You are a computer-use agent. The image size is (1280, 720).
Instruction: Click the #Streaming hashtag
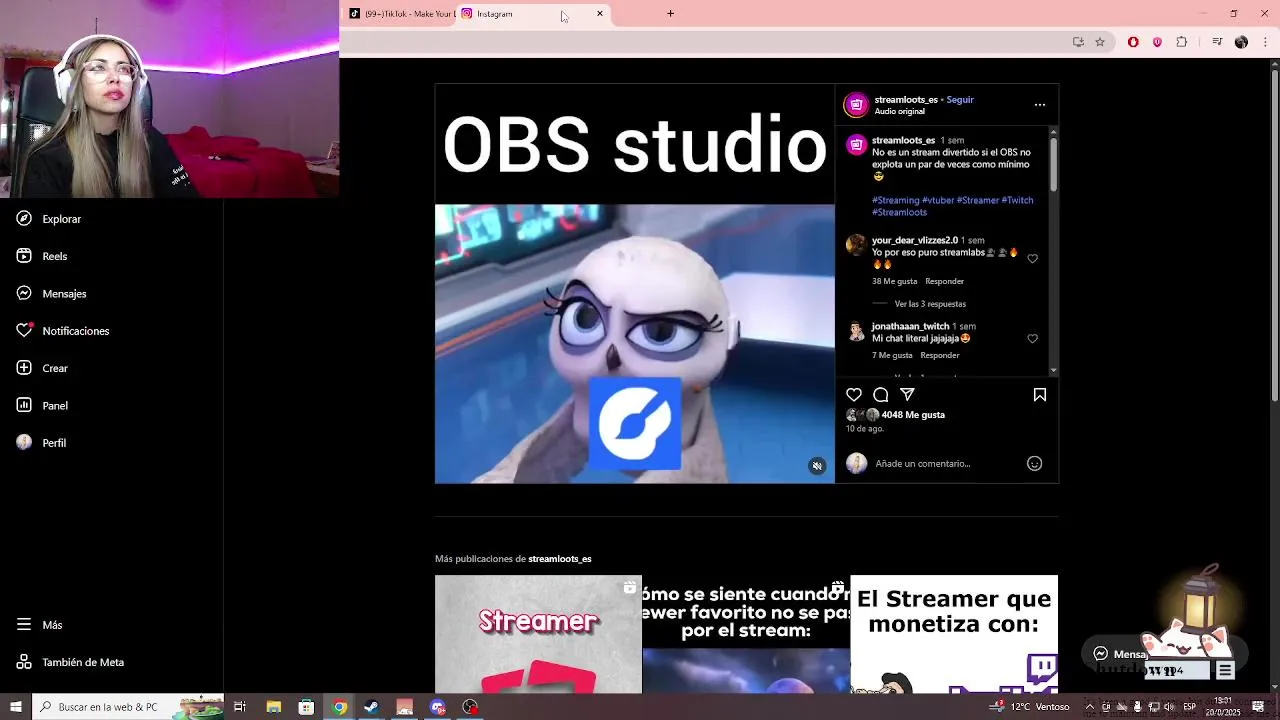895,200
